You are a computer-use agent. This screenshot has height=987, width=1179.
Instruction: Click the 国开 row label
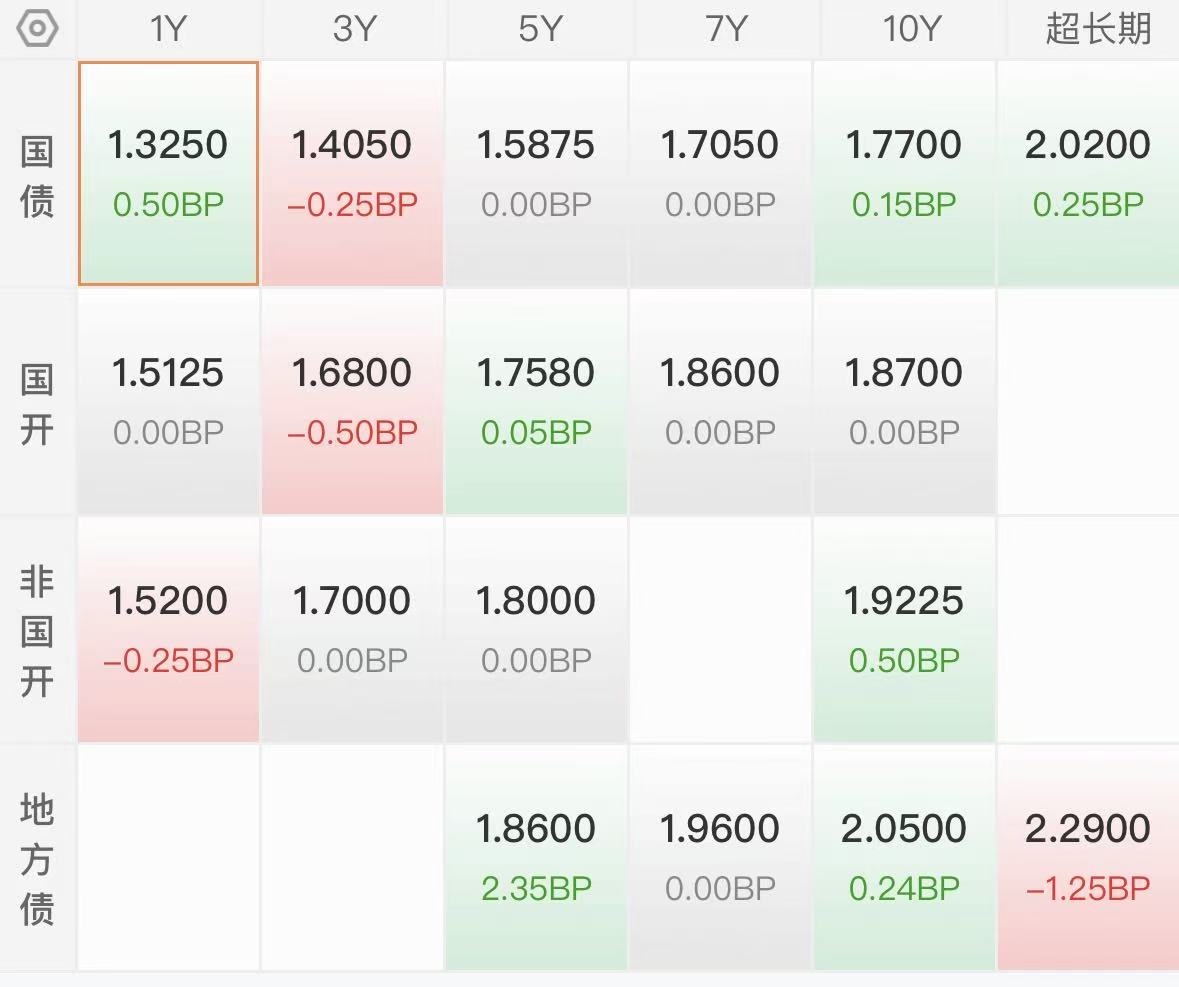[38, 404]
